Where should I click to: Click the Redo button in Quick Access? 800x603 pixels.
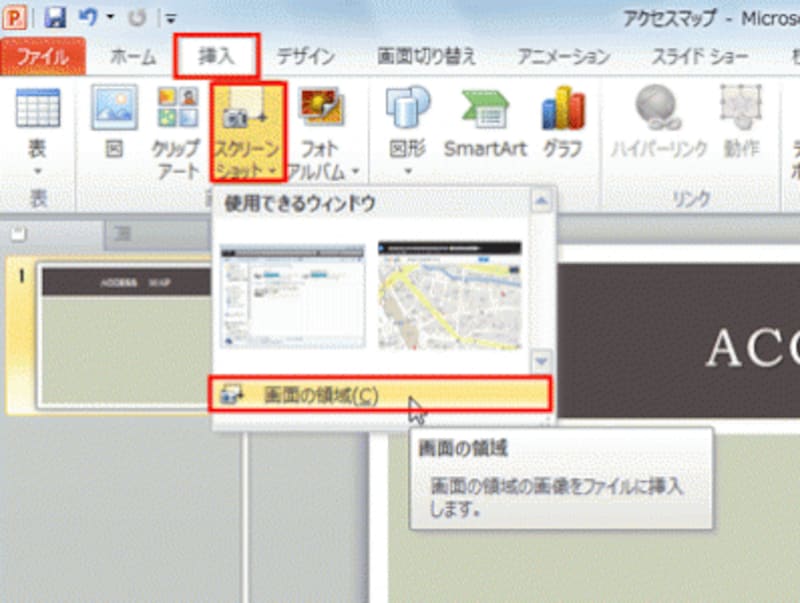click(136, 18)
